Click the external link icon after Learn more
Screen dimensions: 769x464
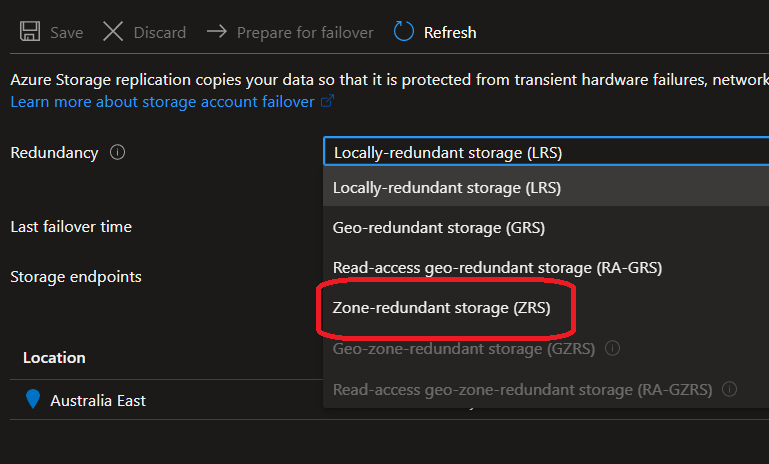(327, 102)
